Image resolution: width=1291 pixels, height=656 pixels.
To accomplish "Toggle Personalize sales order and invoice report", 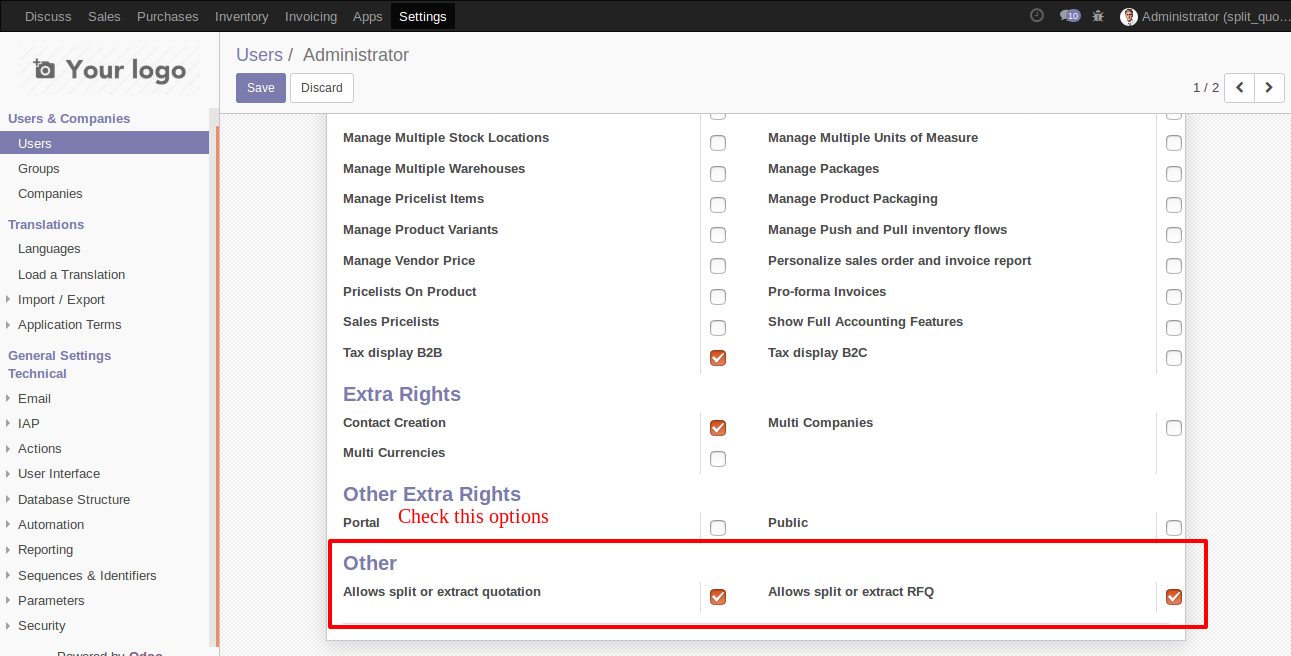I will click(1174, 266).
